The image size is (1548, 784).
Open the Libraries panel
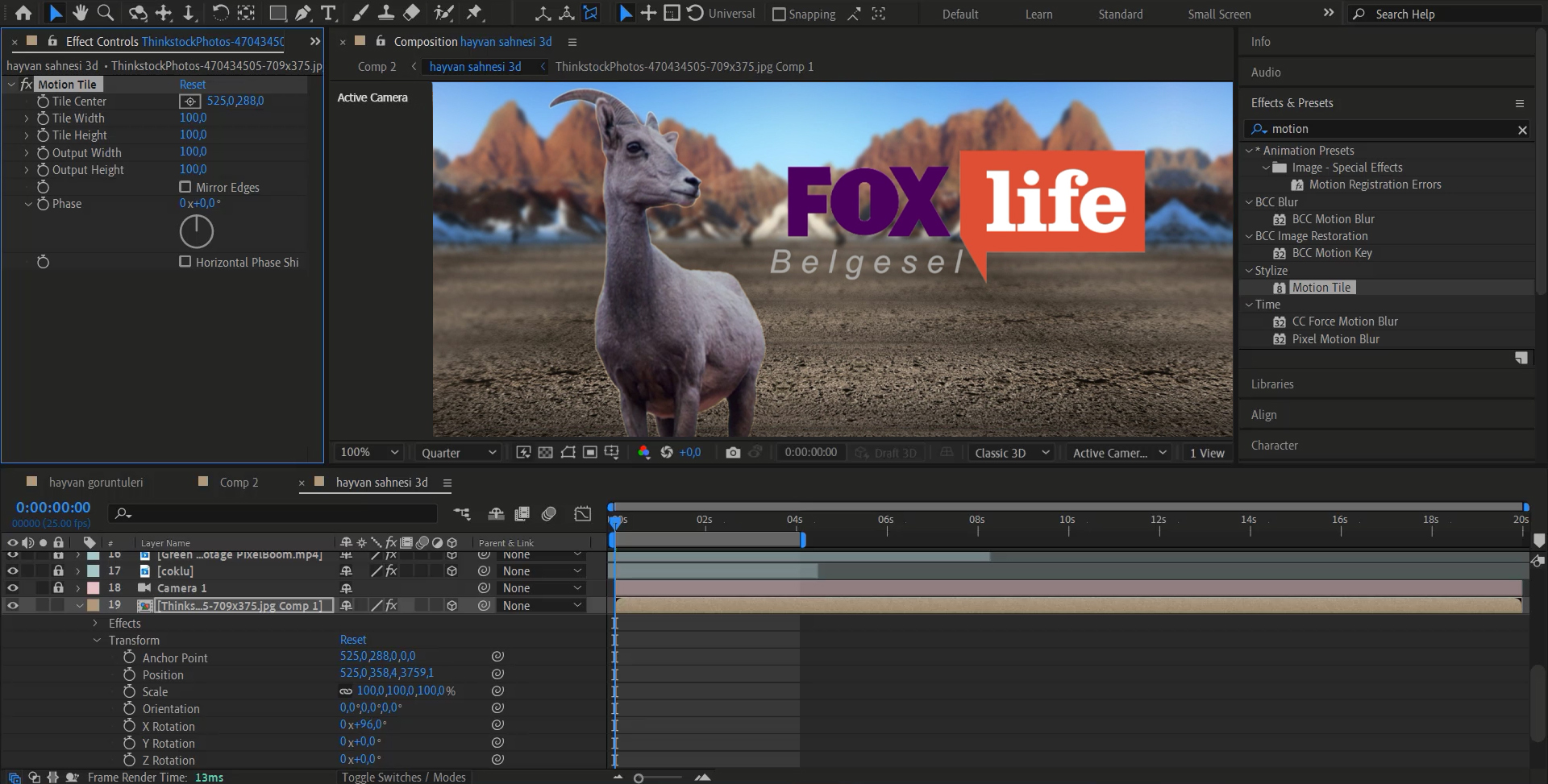[1272, 384]
